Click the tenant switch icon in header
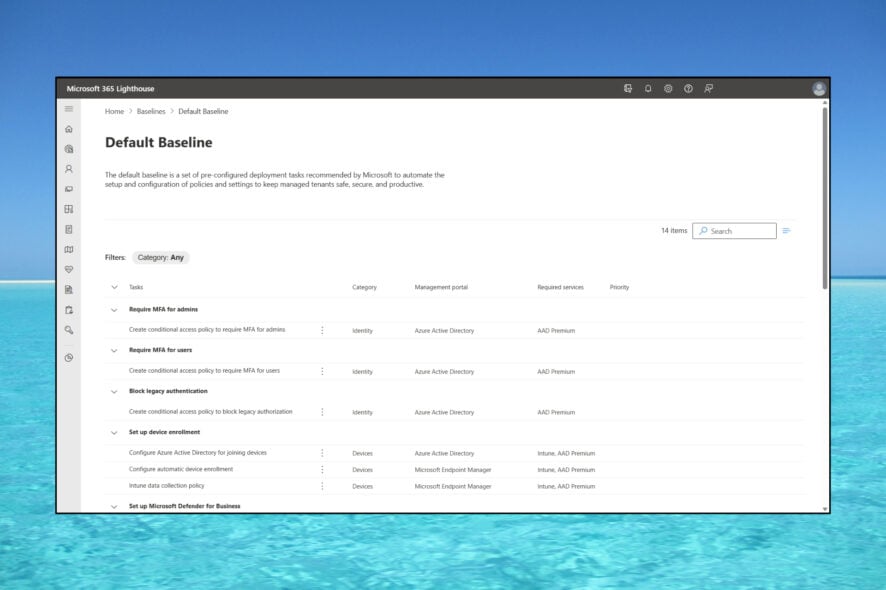Screen dimensions: 886x590 (628, 88)
